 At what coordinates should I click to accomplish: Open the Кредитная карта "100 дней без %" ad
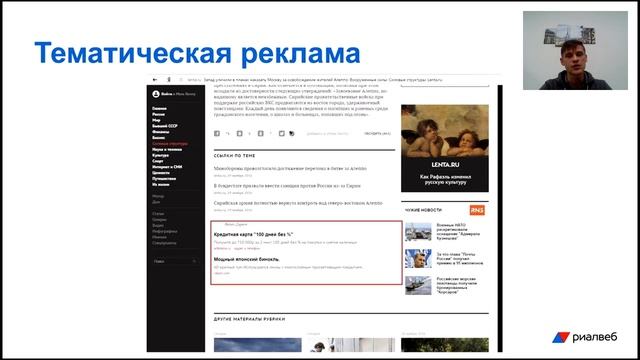coord(253,234)
